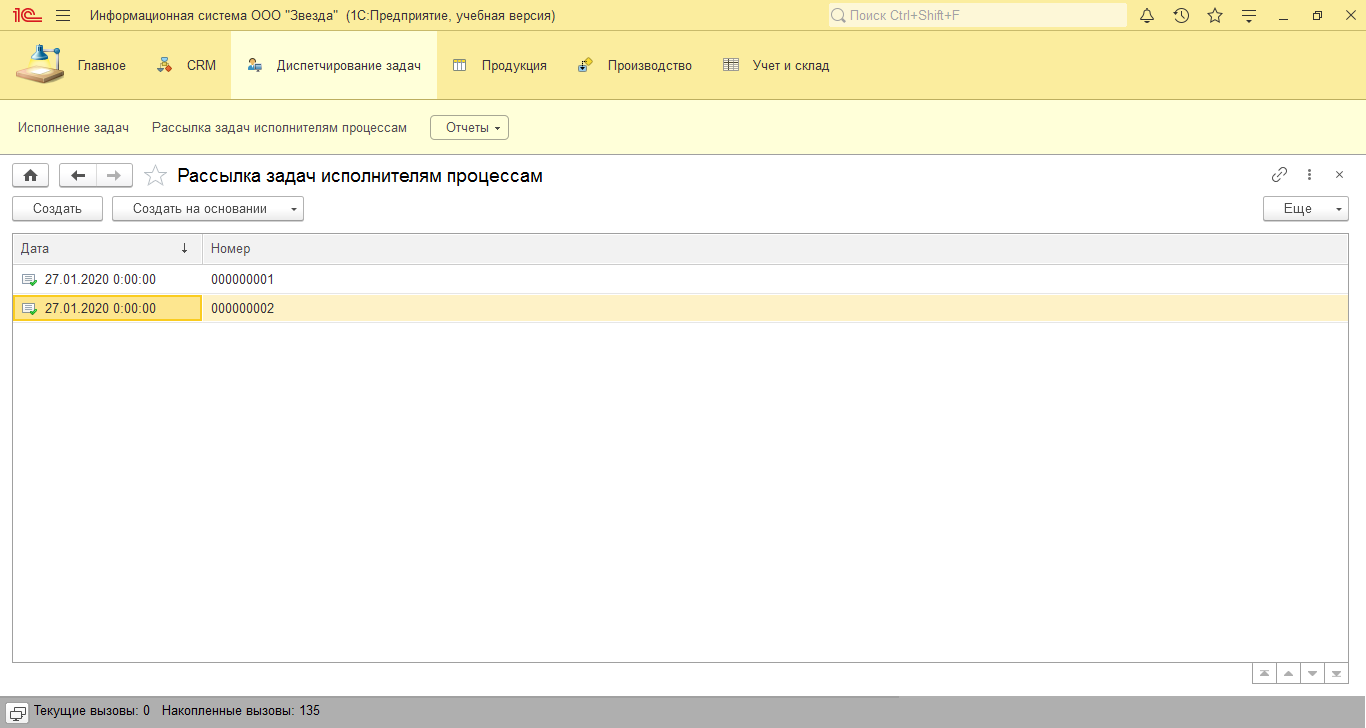Go back with left arrow button

pyautogui.click(x=78, y=176)
